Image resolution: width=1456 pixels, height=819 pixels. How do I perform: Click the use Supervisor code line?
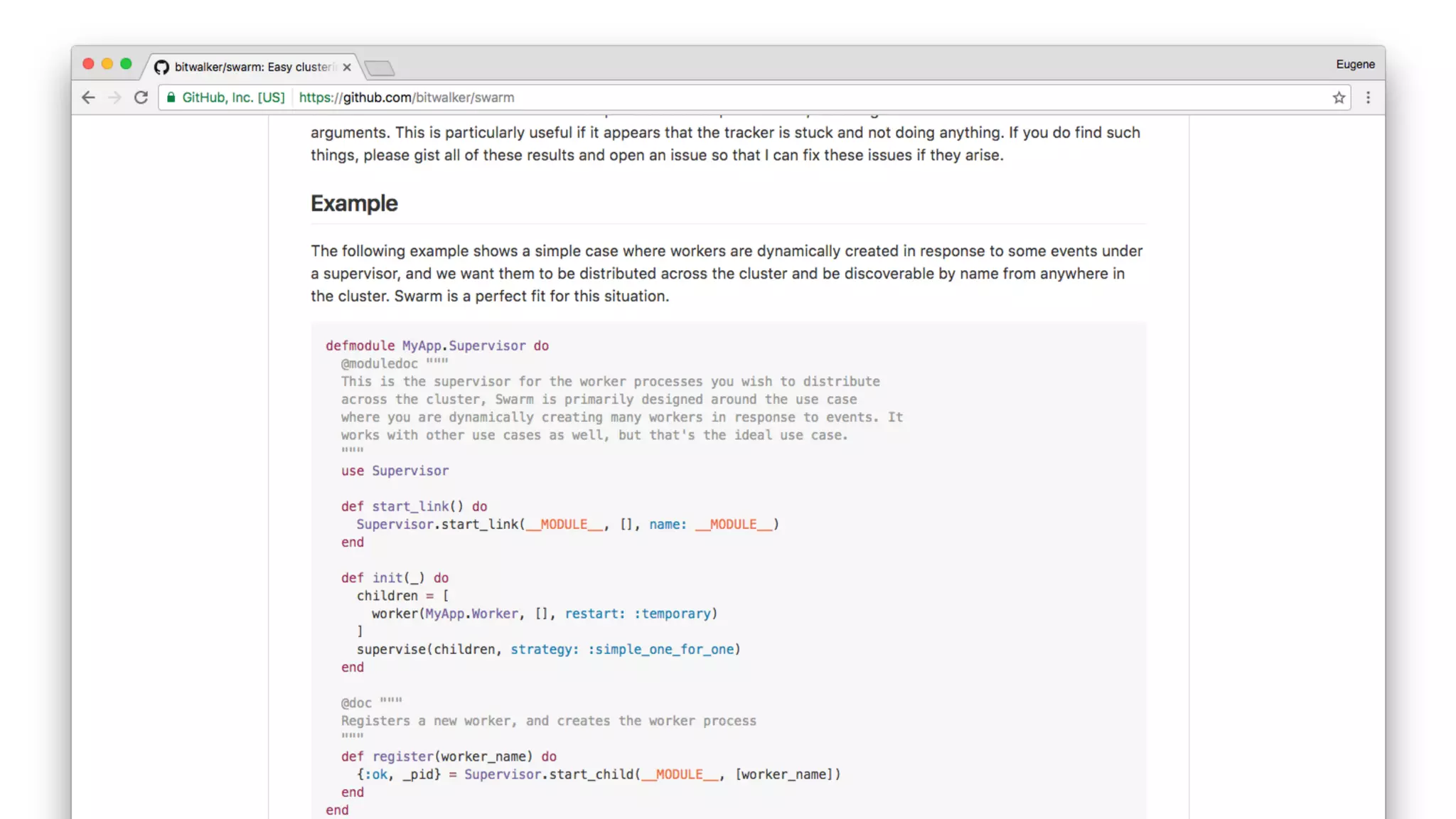pos(395,471)
